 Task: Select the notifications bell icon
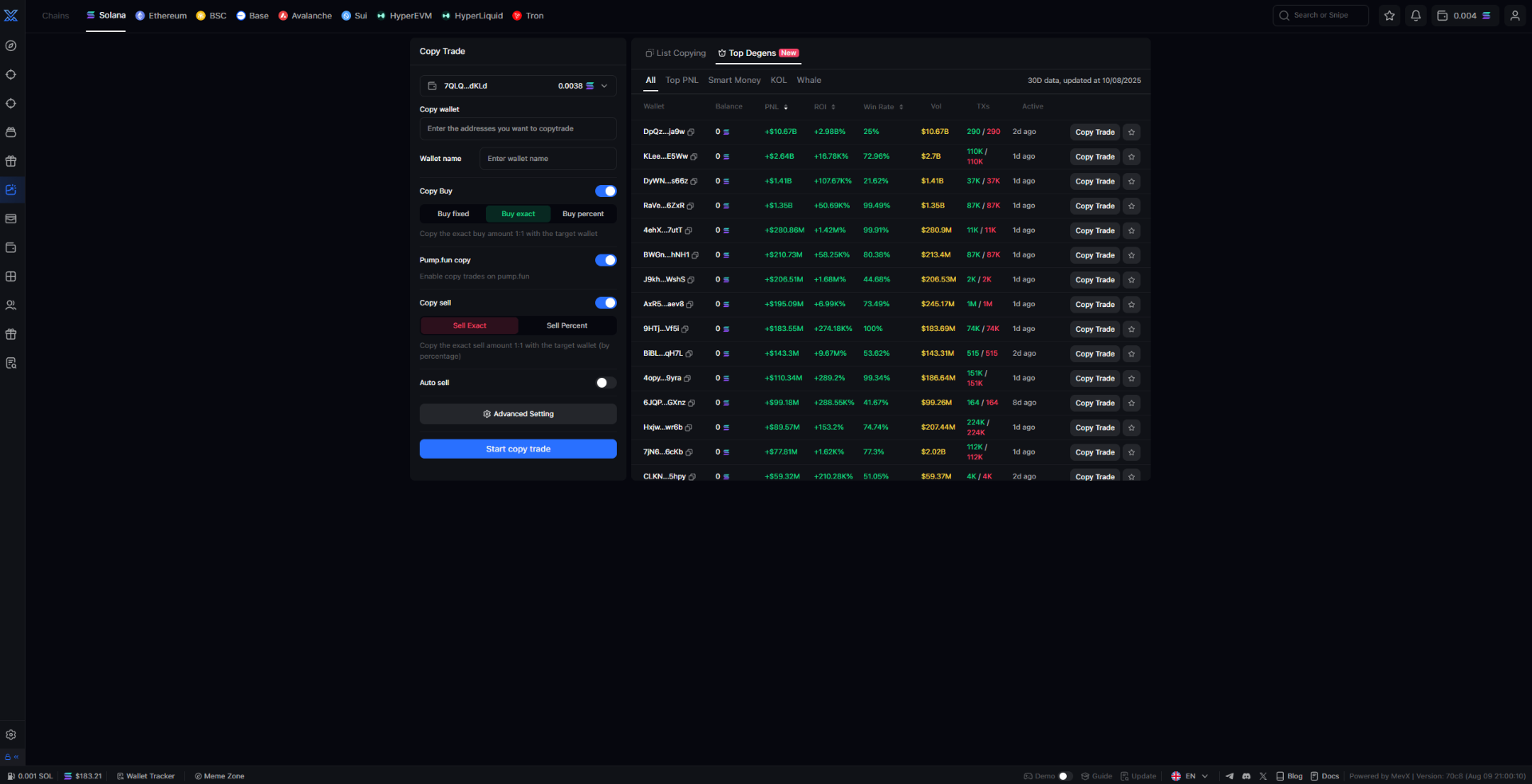[1416, 15]
